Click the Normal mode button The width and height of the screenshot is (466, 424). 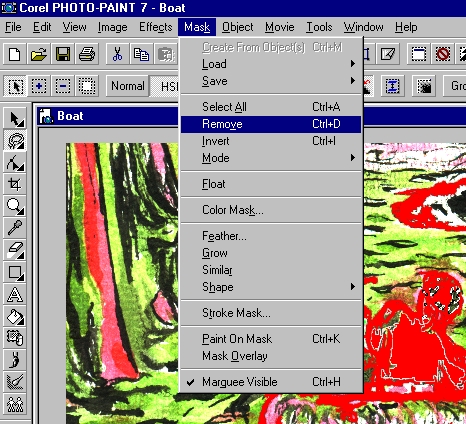coord(128,86)
